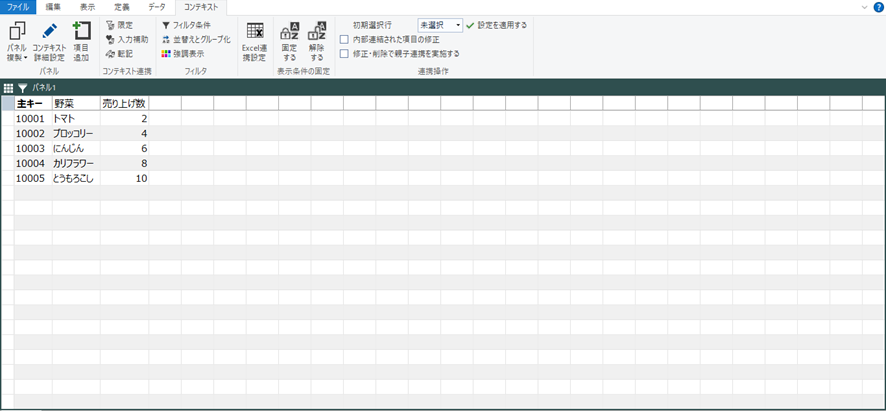Switch to the データ tab
This screenshot has height=411, width=886.
[157, 7]
